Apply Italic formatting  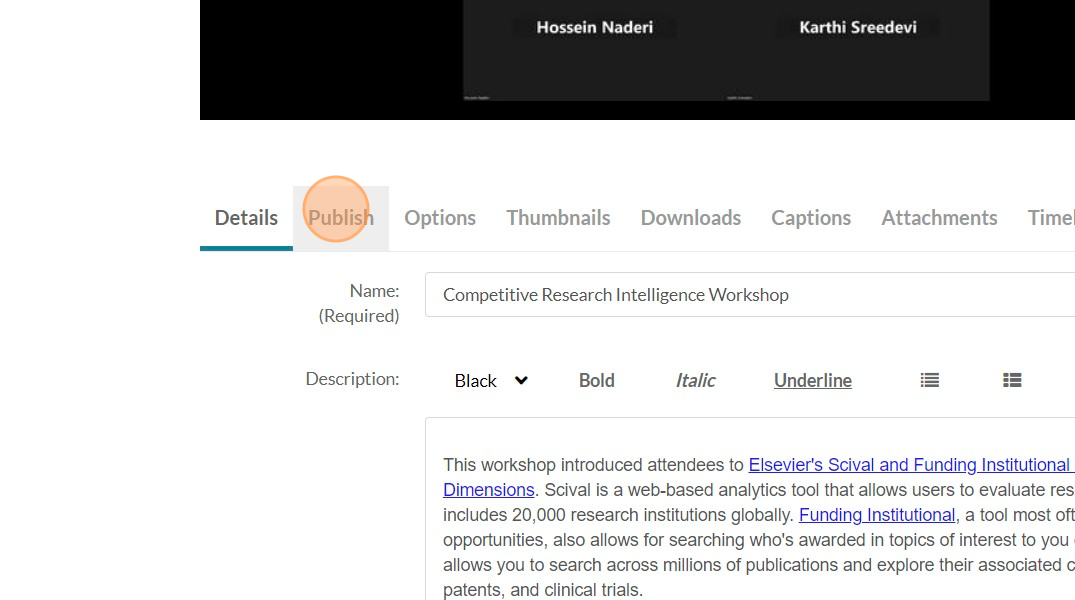(695, 381)
